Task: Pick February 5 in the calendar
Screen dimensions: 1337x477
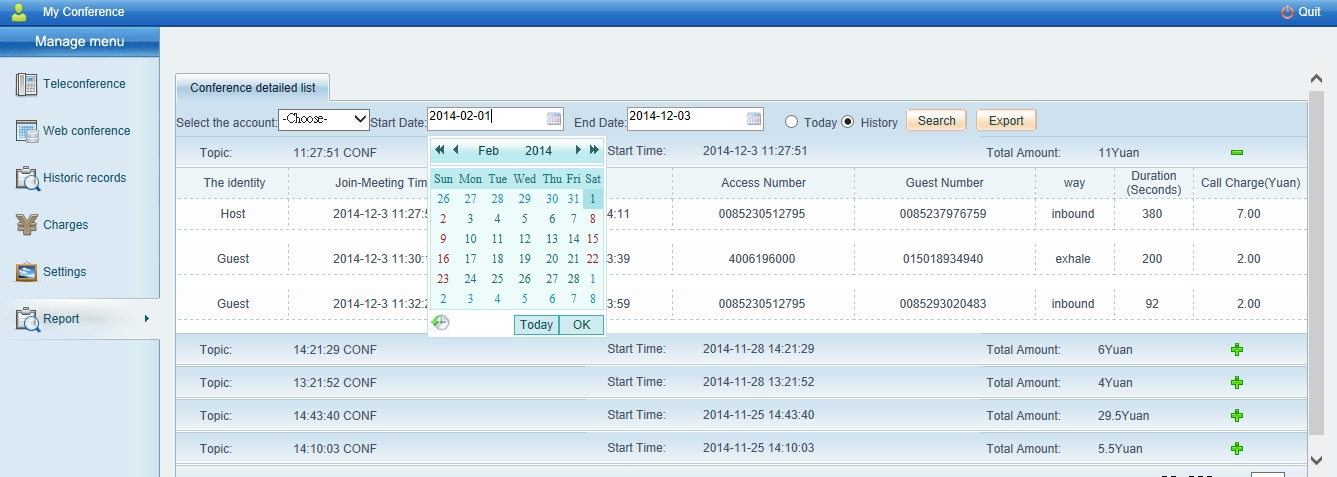Action: click(x=525, y=219)
